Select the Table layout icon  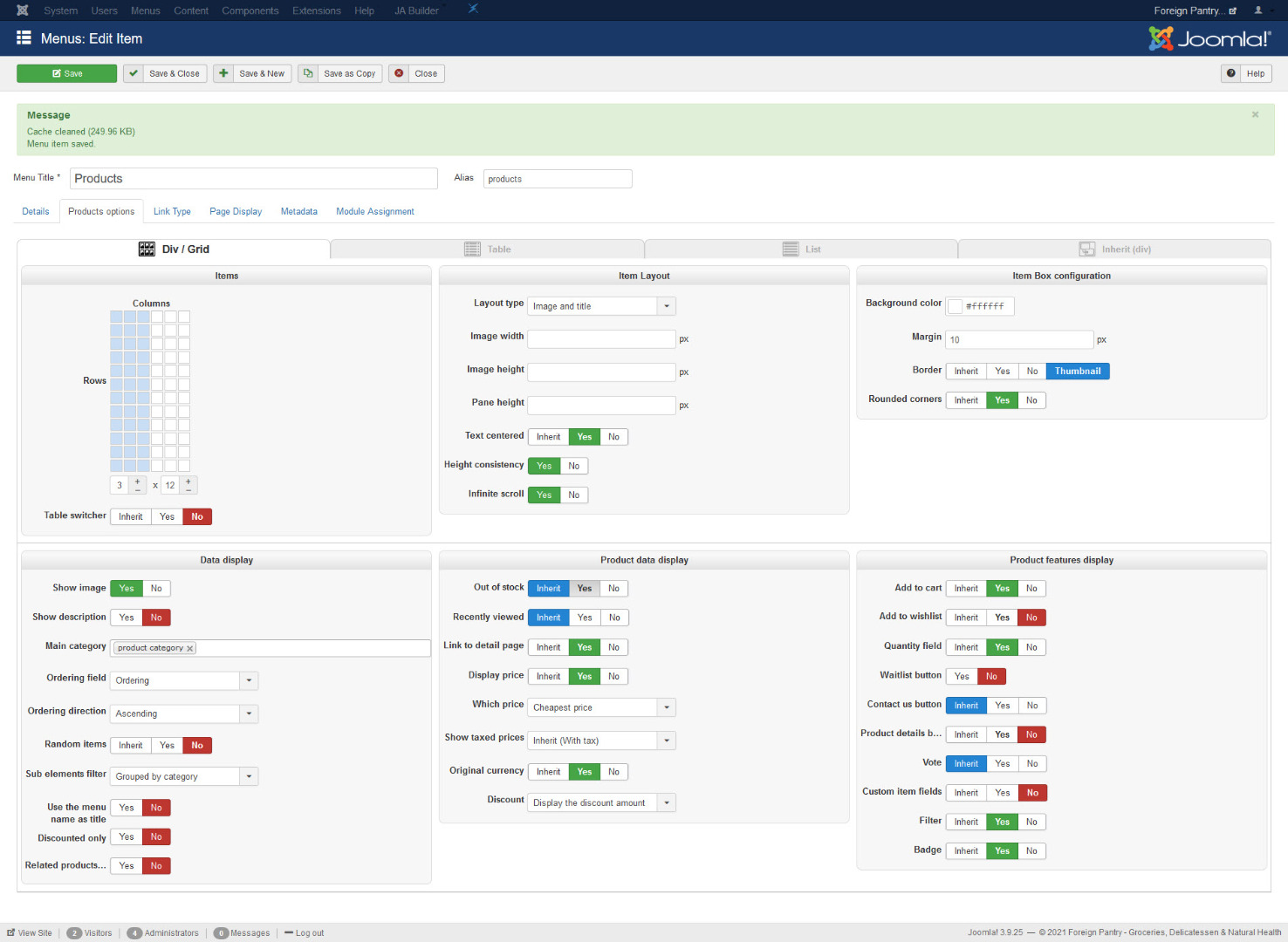(472, 249)
